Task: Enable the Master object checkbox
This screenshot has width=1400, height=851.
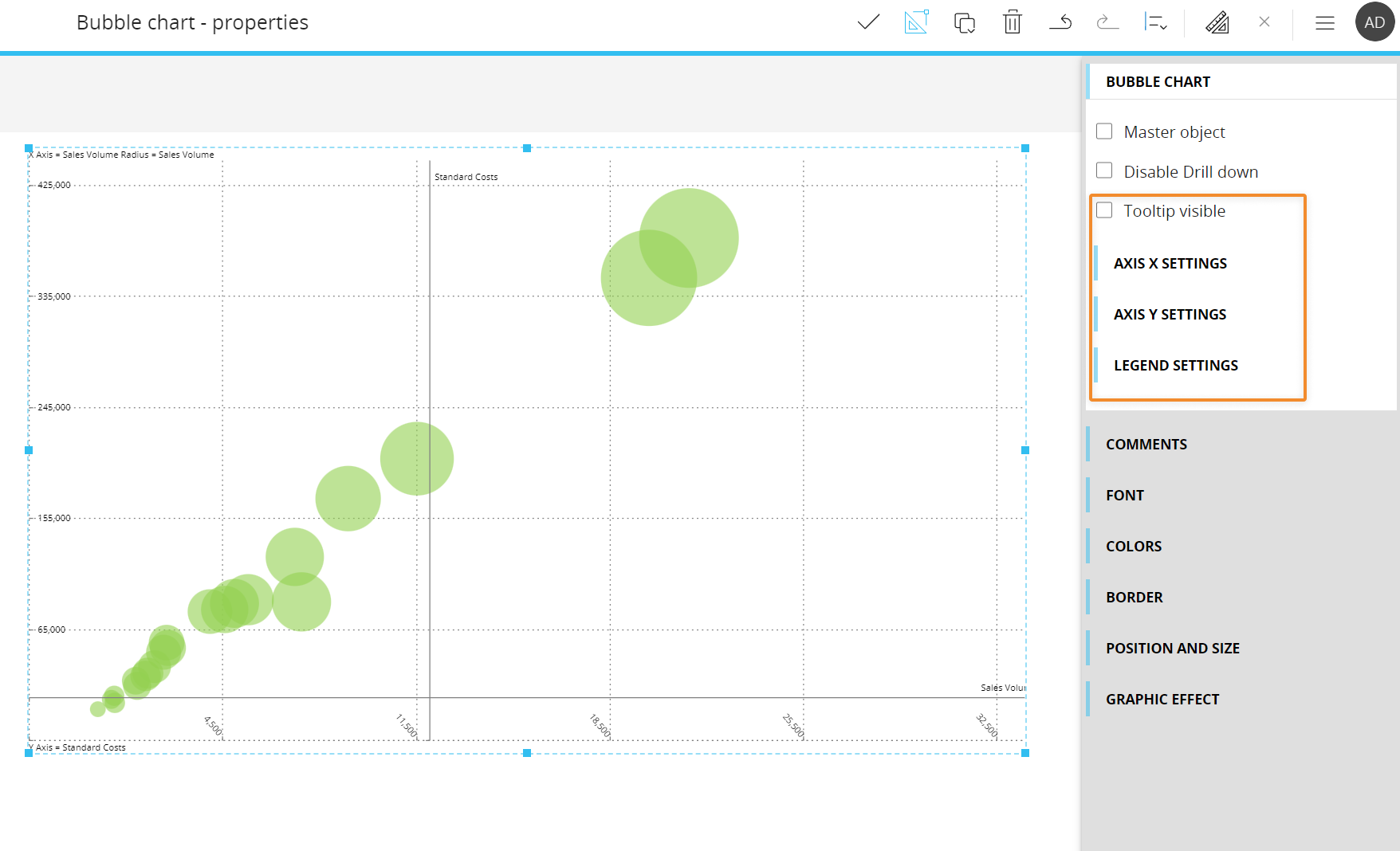Action: click(x=1104, y=131)
